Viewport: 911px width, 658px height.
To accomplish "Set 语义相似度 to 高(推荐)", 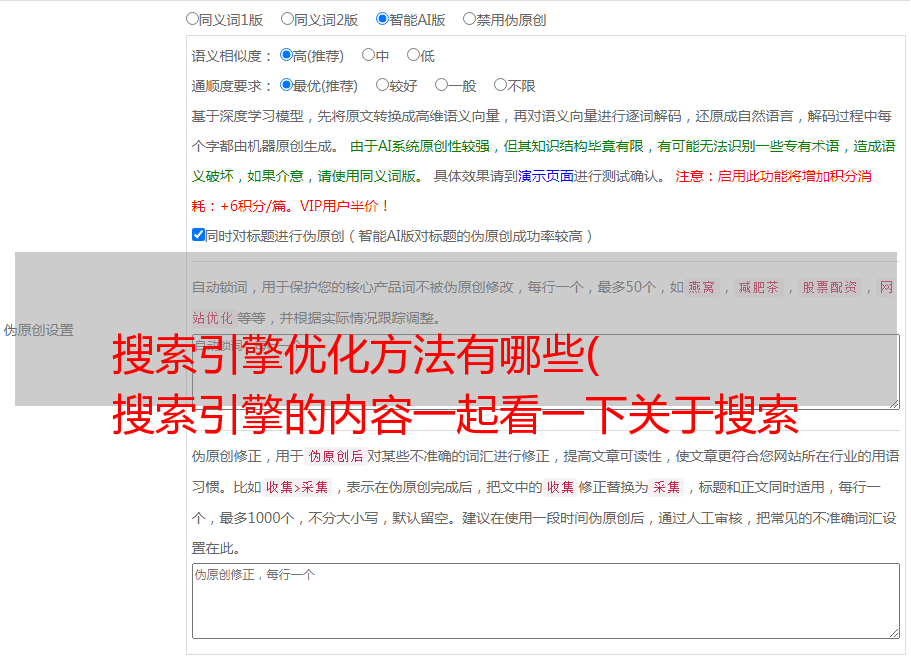I will (x=286, y=55).
